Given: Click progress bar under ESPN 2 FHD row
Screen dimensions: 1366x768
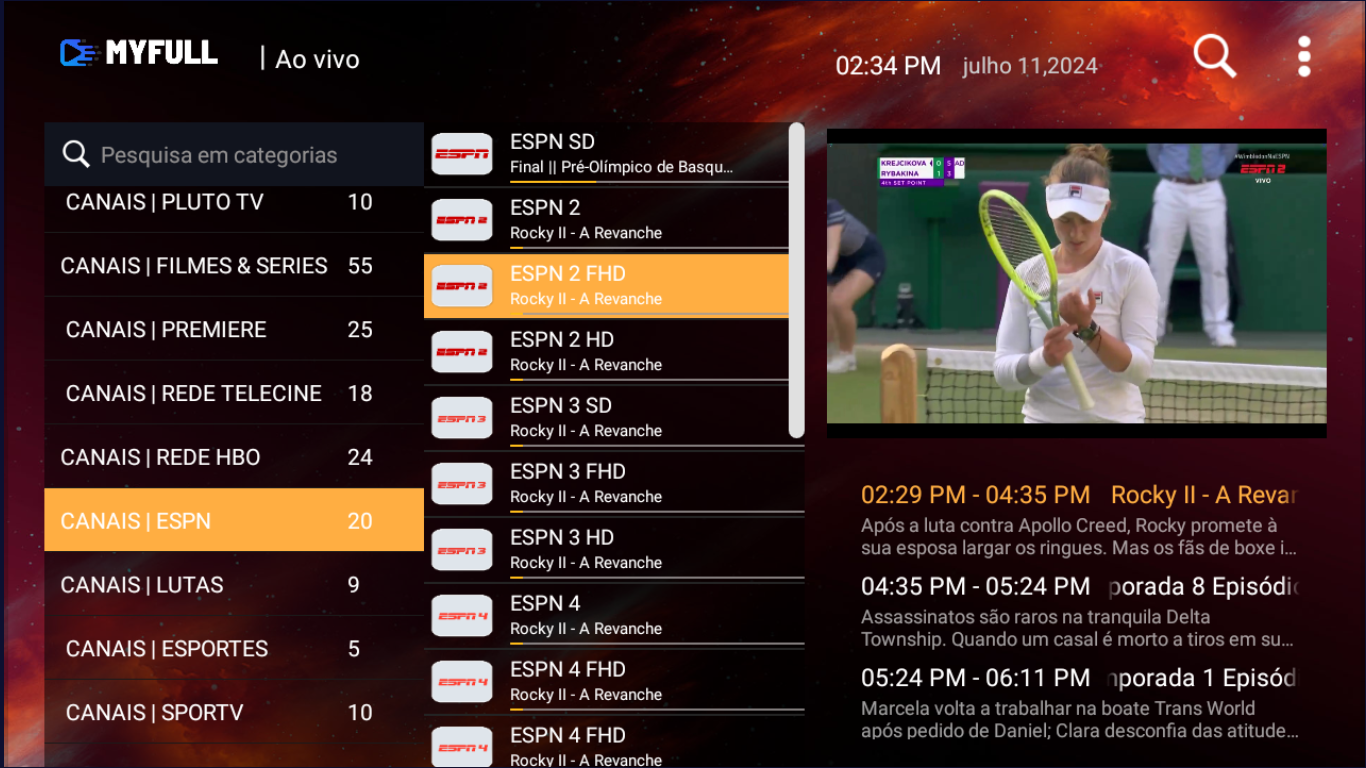Looking at the screenshot, I should click(x=649, y=314).
